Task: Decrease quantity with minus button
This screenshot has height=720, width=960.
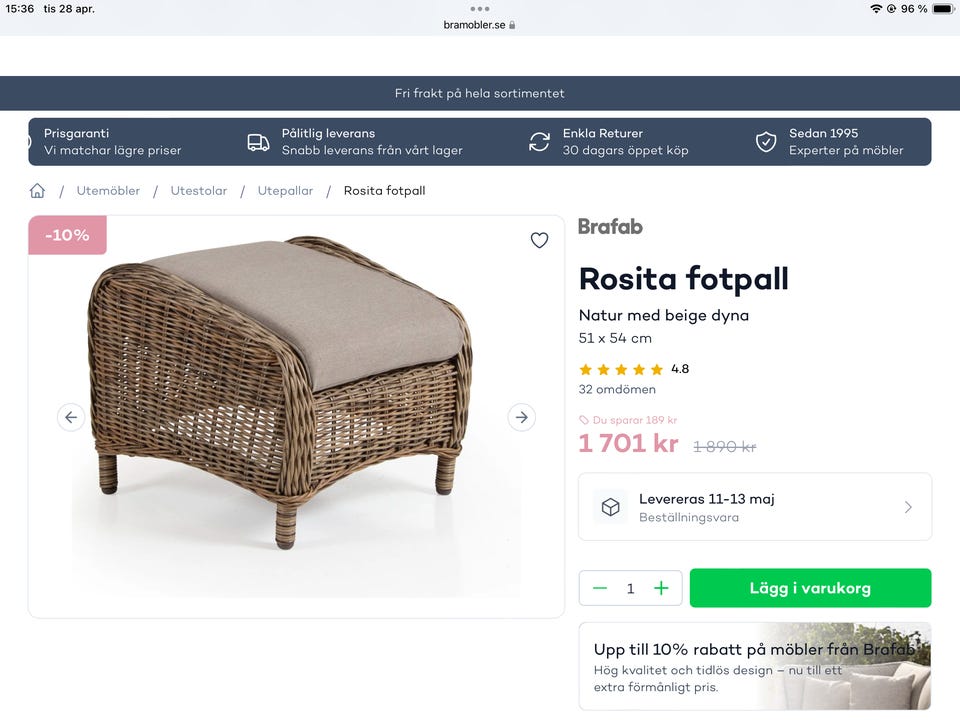Action: pyautogui.click(x=600, y=588)
